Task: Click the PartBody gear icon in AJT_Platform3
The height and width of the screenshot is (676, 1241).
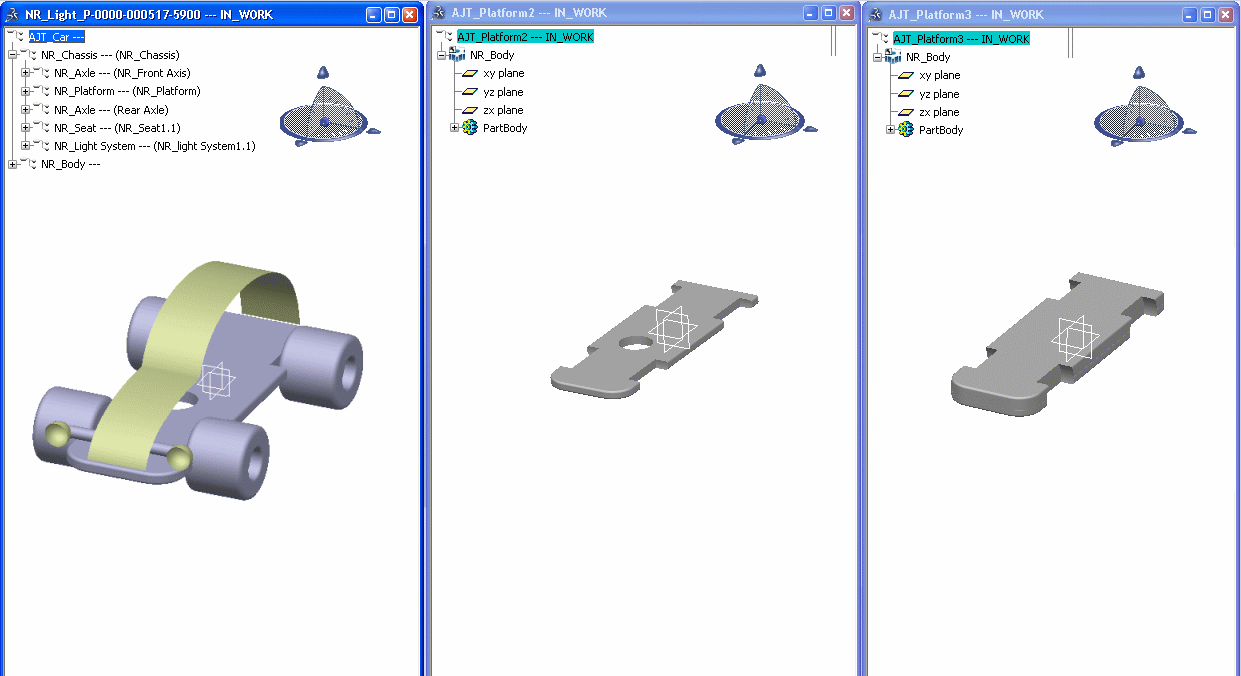Action: 906,130
